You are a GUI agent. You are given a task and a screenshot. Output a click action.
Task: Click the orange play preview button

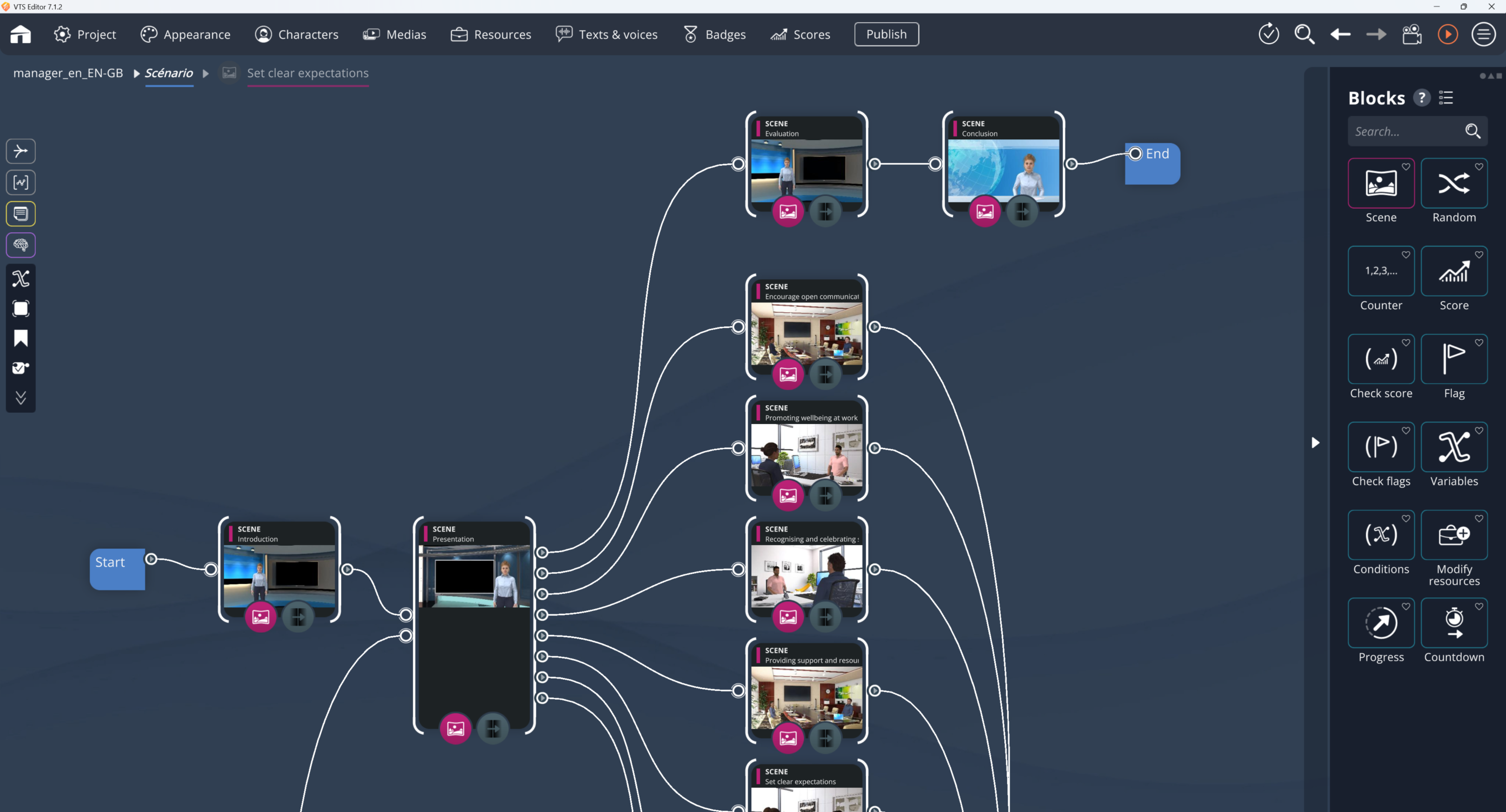pos(1447,34)
